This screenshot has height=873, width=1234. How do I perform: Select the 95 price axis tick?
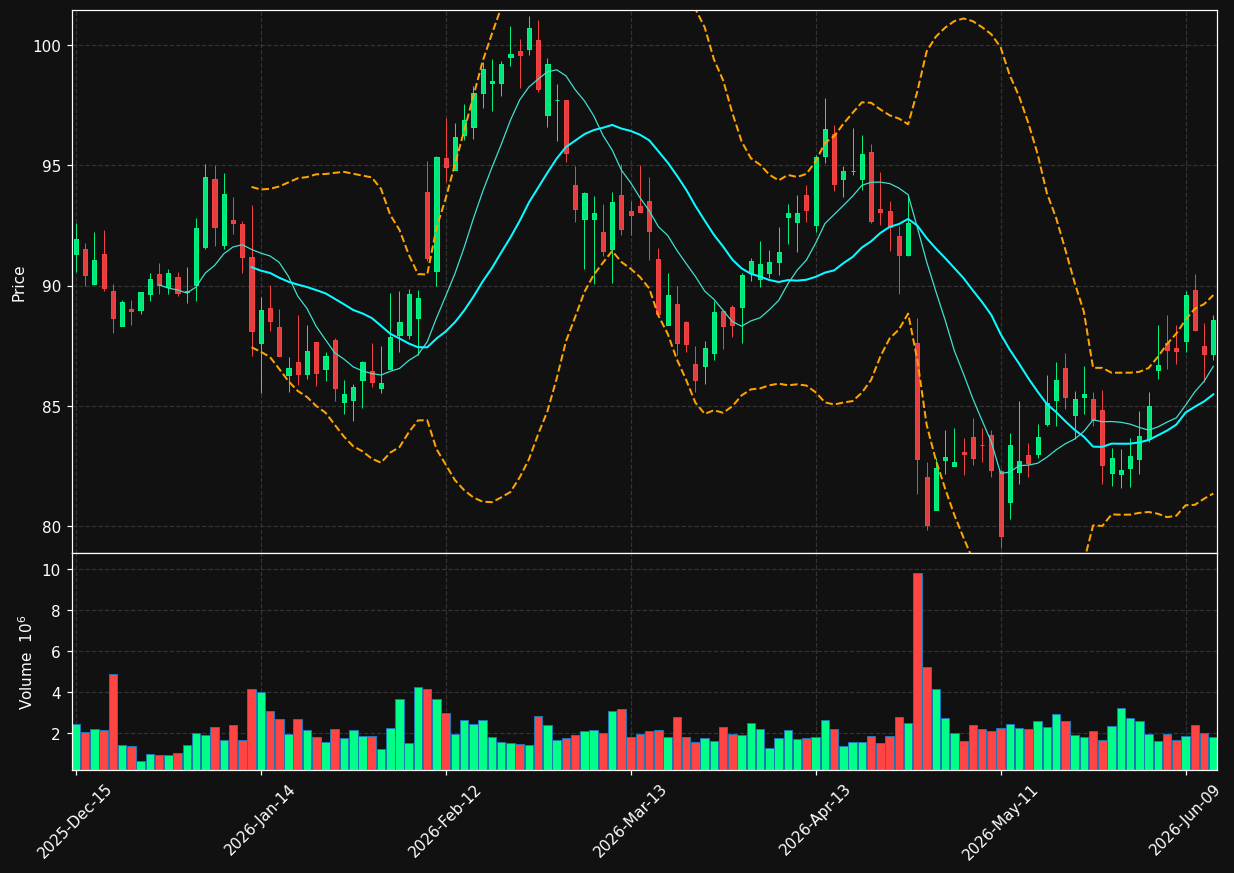[x=51, y=166]
